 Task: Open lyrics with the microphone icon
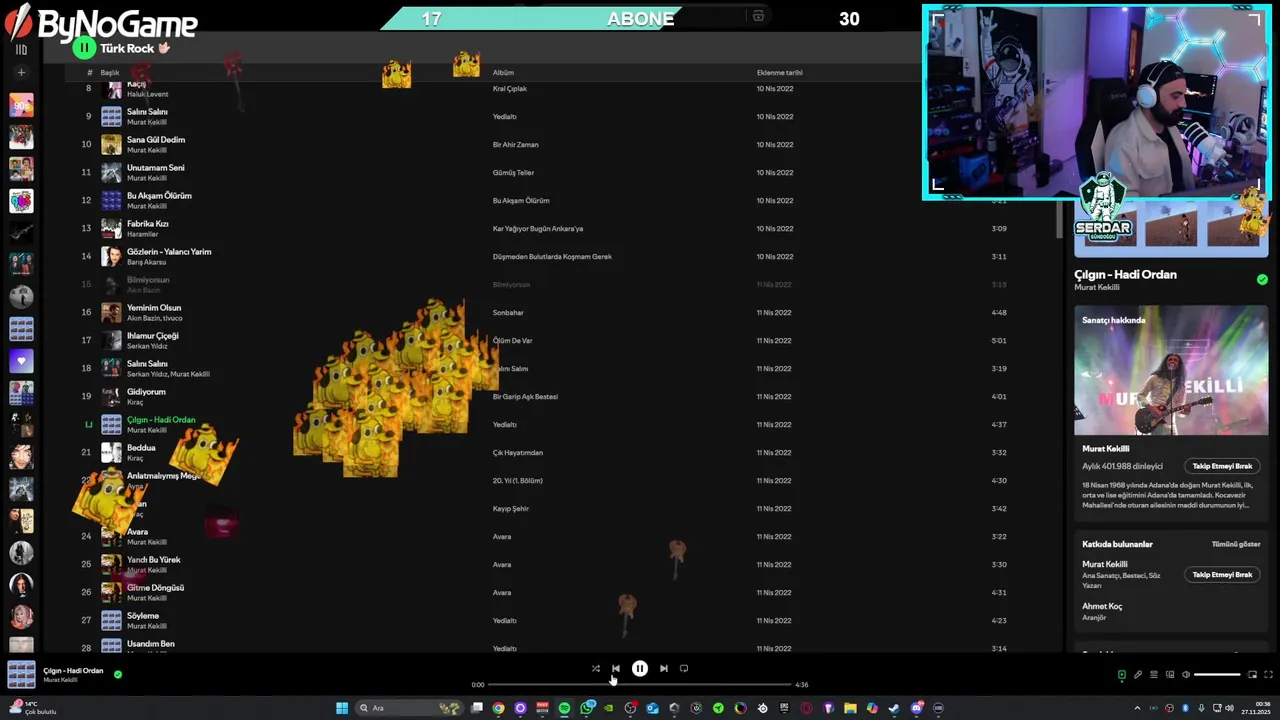tap(1137, 675)
